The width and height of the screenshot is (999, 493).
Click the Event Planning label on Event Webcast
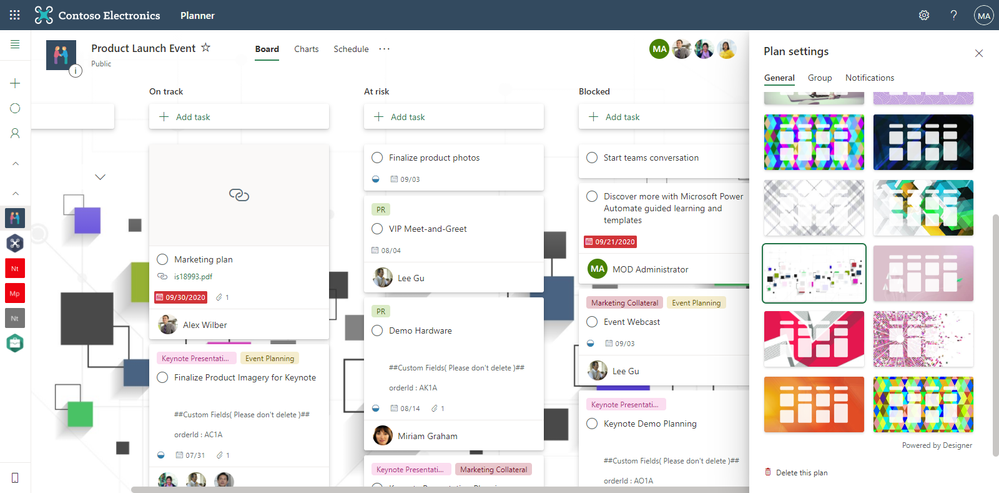tap(696, 303)
